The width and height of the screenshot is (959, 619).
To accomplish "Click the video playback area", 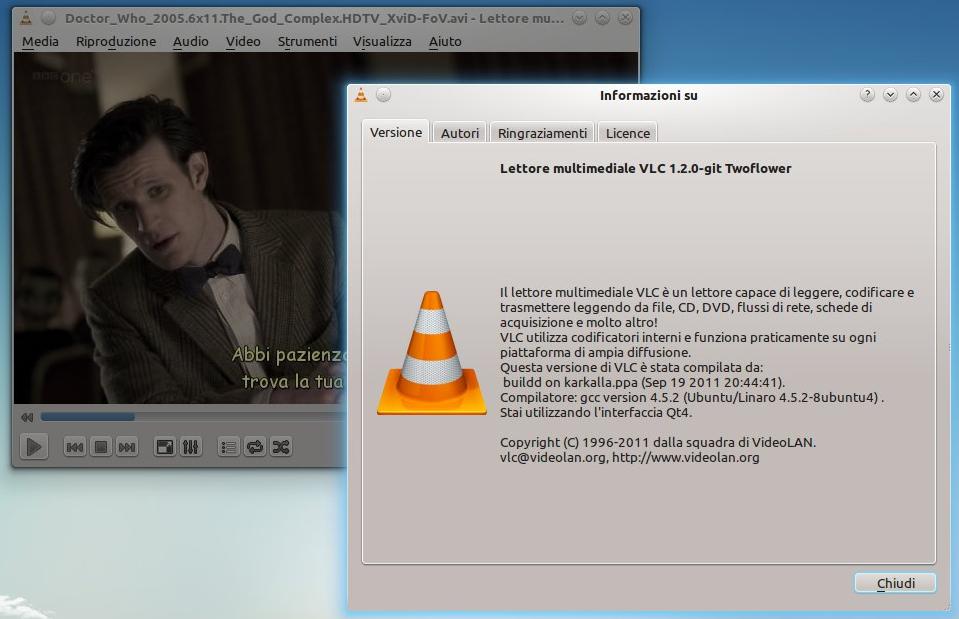I will pos(180,228).
